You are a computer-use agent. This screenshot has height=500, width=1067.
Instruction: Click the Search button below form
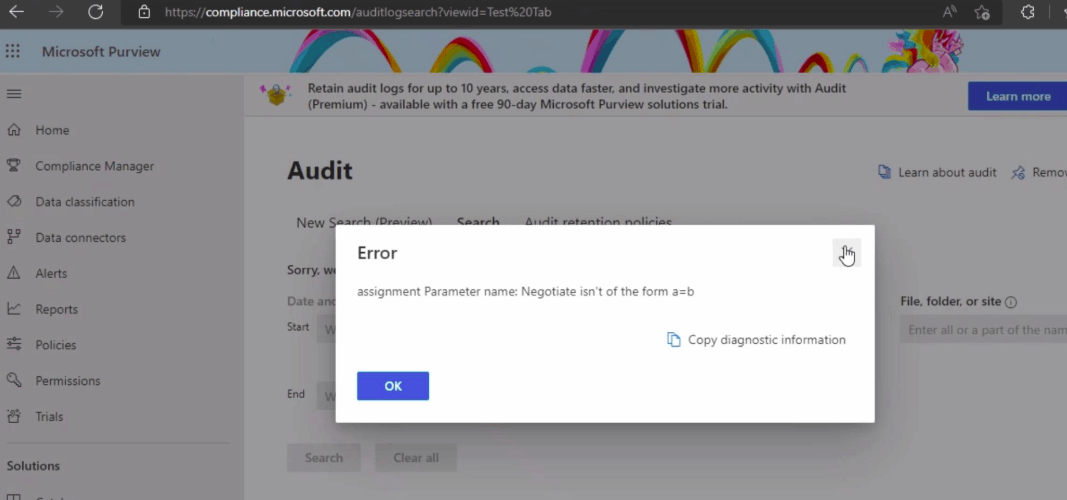tap(324, 458)
